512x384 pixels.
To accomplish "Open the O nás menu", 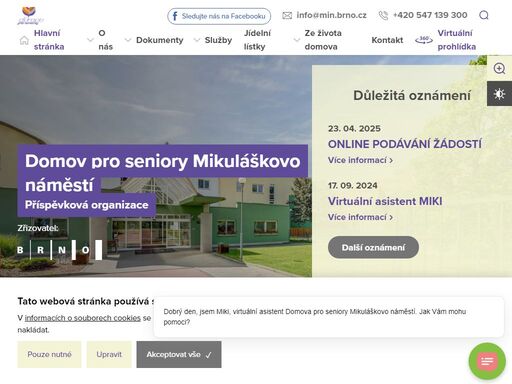I will 105,40.
